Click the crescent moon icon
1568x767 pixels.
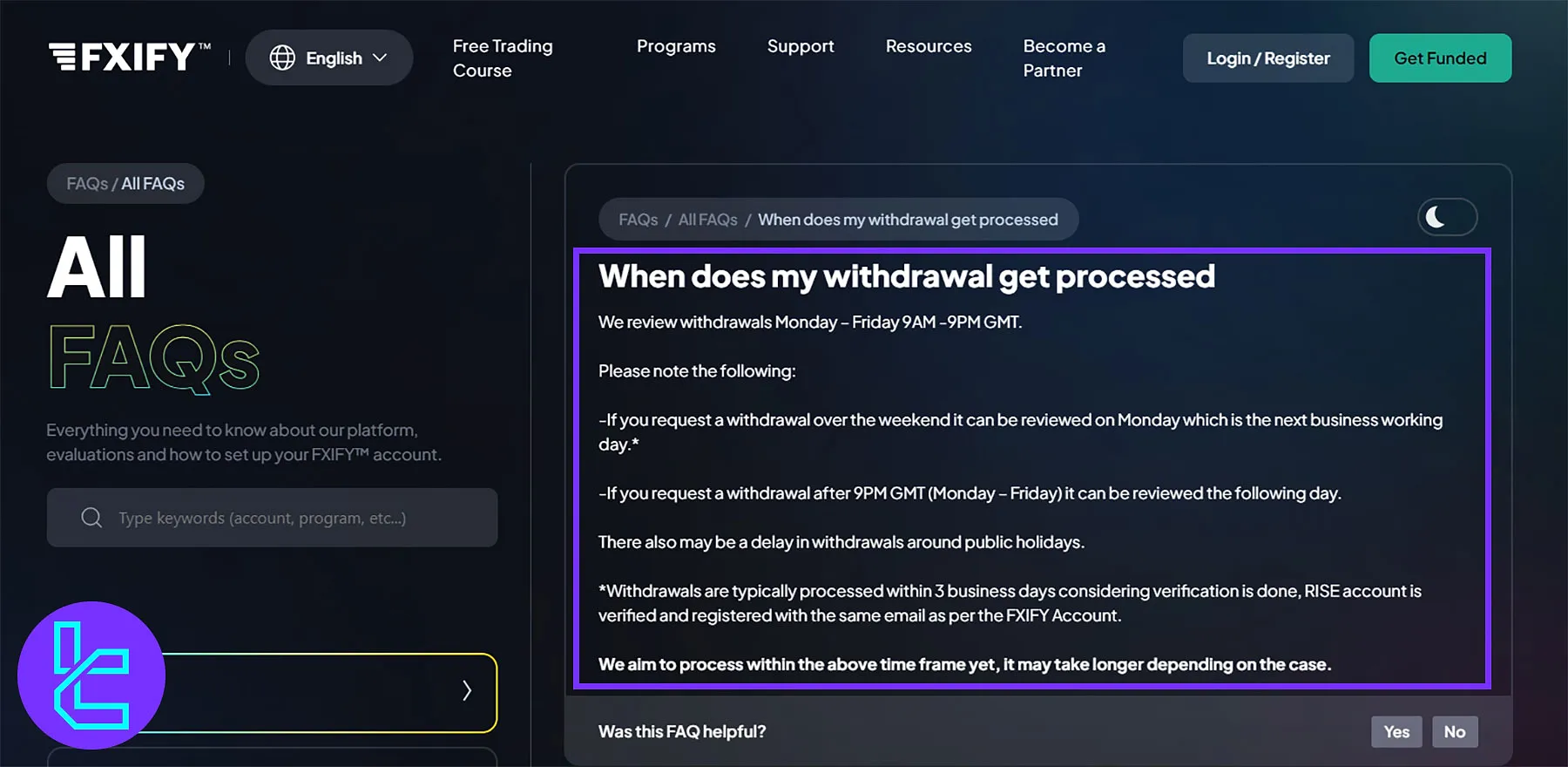click(1435, 217)
